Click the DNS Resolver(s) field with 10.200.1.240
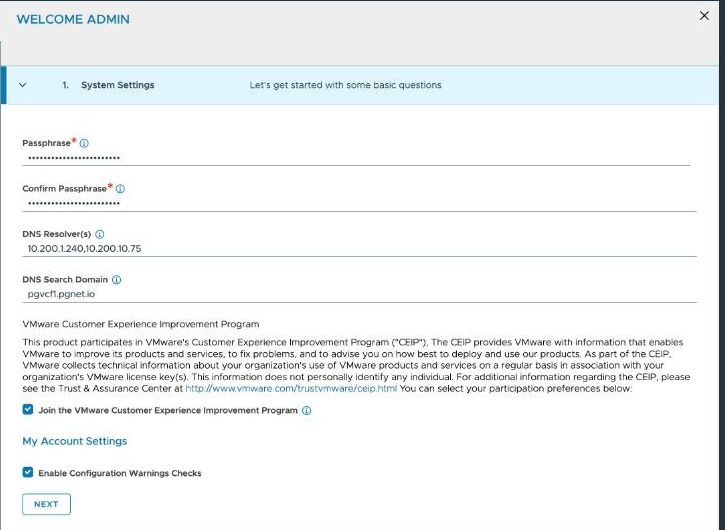Screen dimensions: 725x530 pyautogui.click(x=359, y=249)
